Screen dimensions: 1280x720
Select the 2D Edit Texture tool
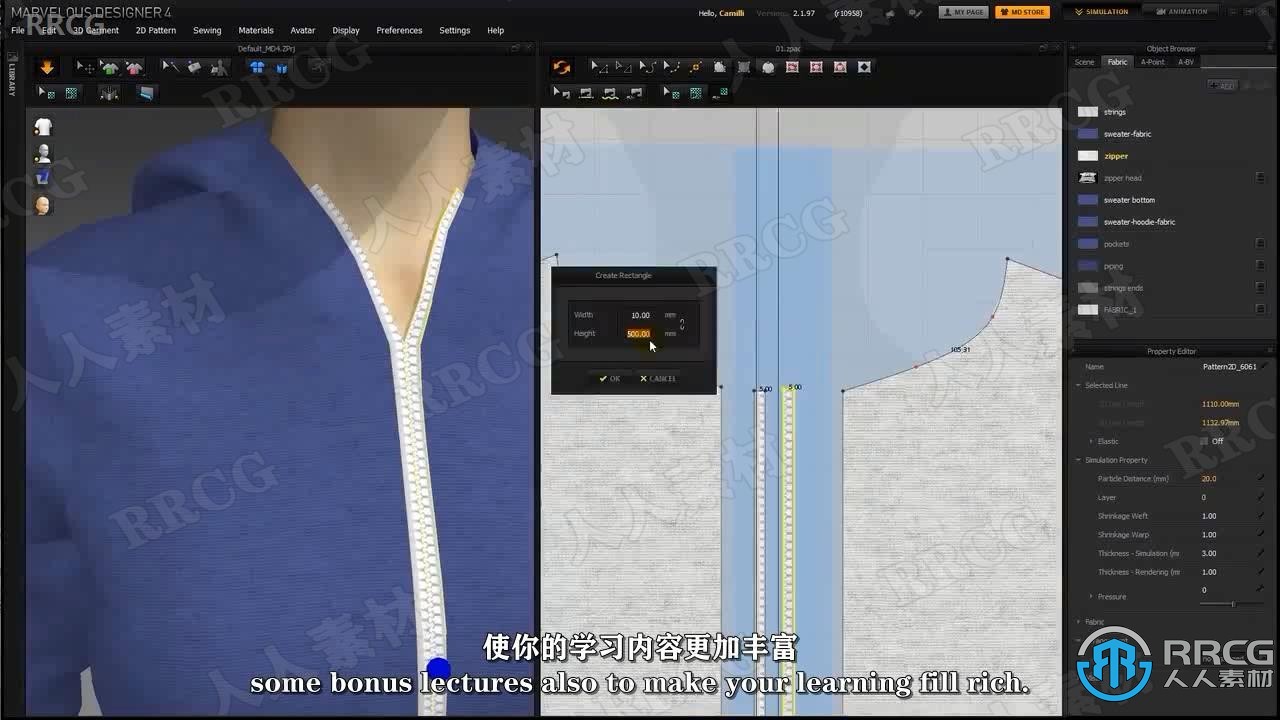[x=672, y=93]
